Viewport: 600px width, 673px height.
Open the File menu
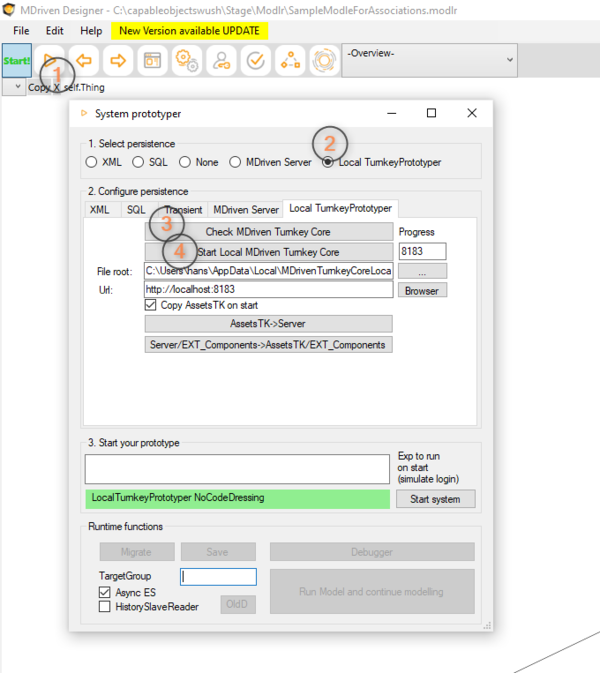pos(21,31)
